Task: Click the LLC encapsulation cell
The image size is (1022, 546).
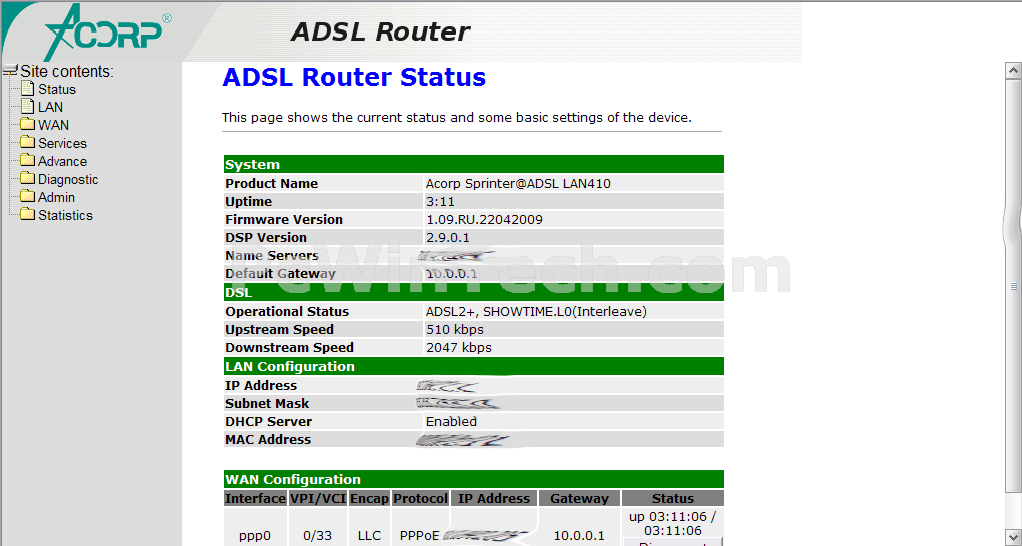Action: (x=369, y=536)
